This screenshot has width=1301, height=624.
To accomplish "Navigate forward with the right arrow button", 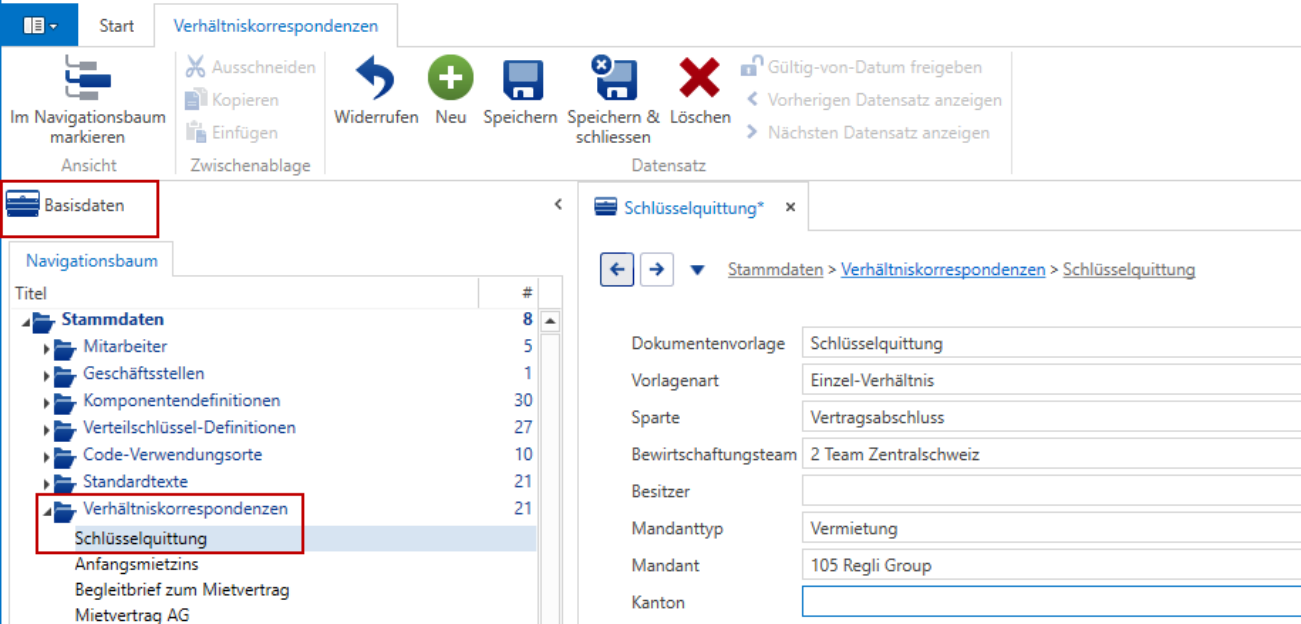I will (x=657, y=269).
